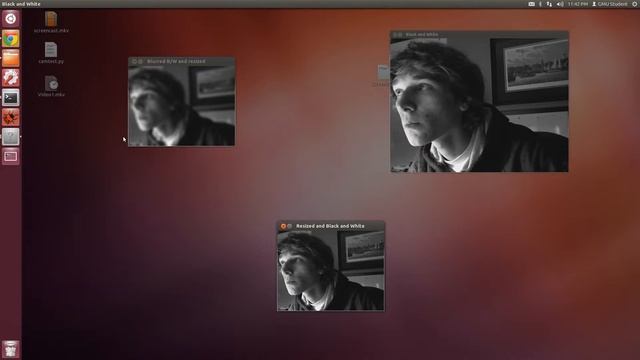The height and width of the screenshot is (360, 640).
Task: Open the CMU Student user menu
Action: point(609,4)
